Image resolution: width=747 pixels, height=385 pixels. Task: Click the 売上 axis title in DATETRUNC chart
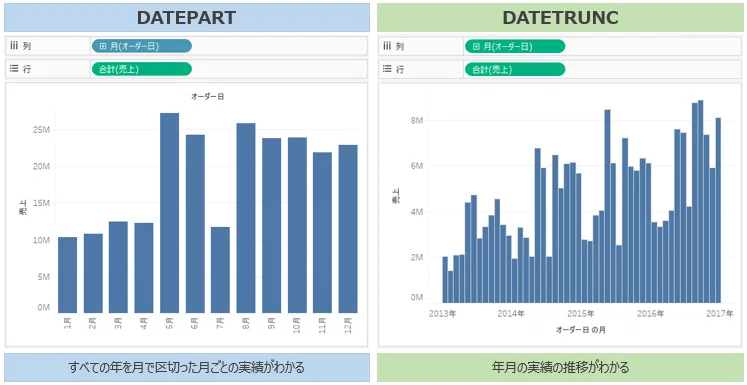point(395,197)
